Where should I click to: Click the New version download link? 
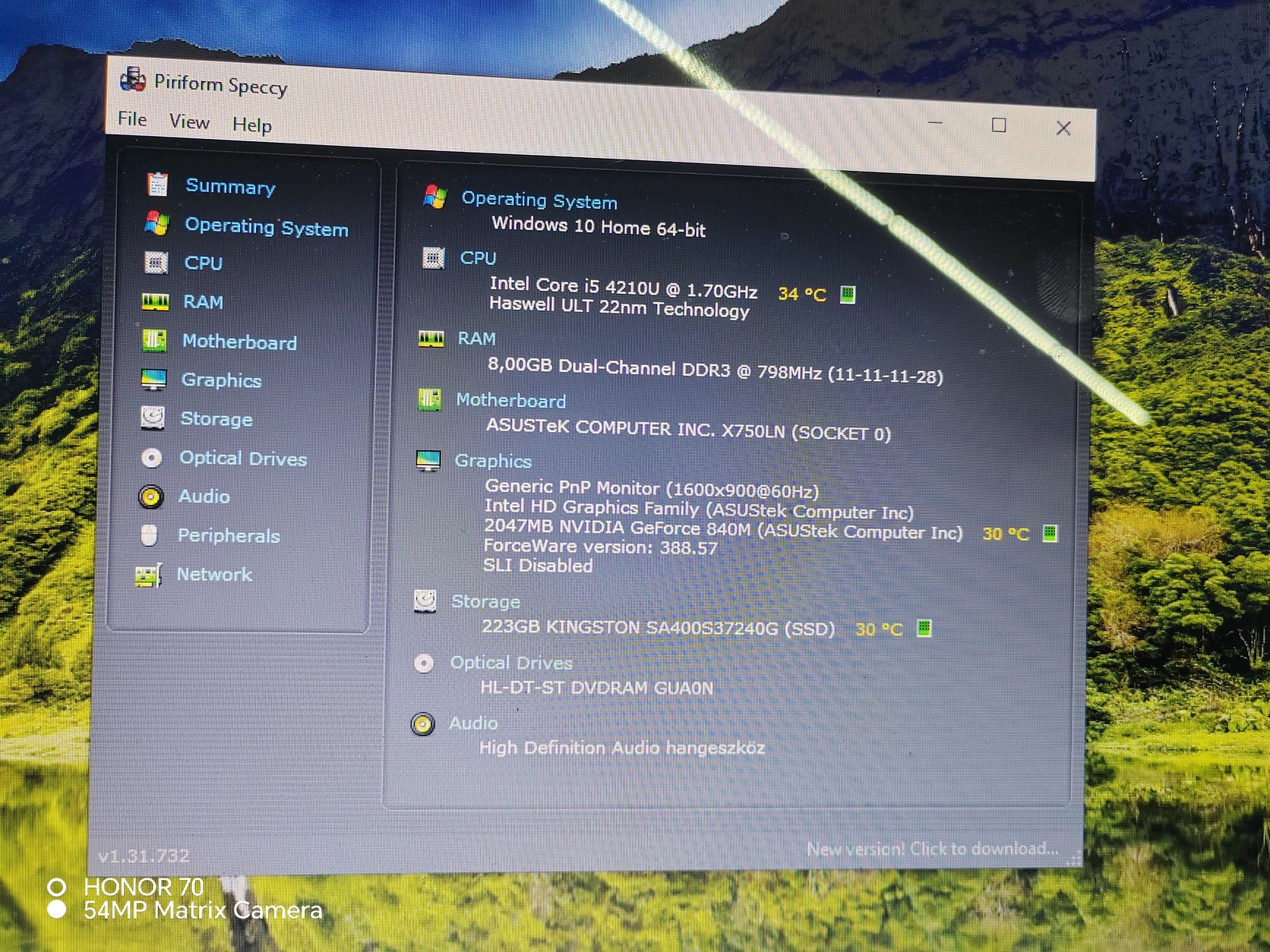coord(932,849)
